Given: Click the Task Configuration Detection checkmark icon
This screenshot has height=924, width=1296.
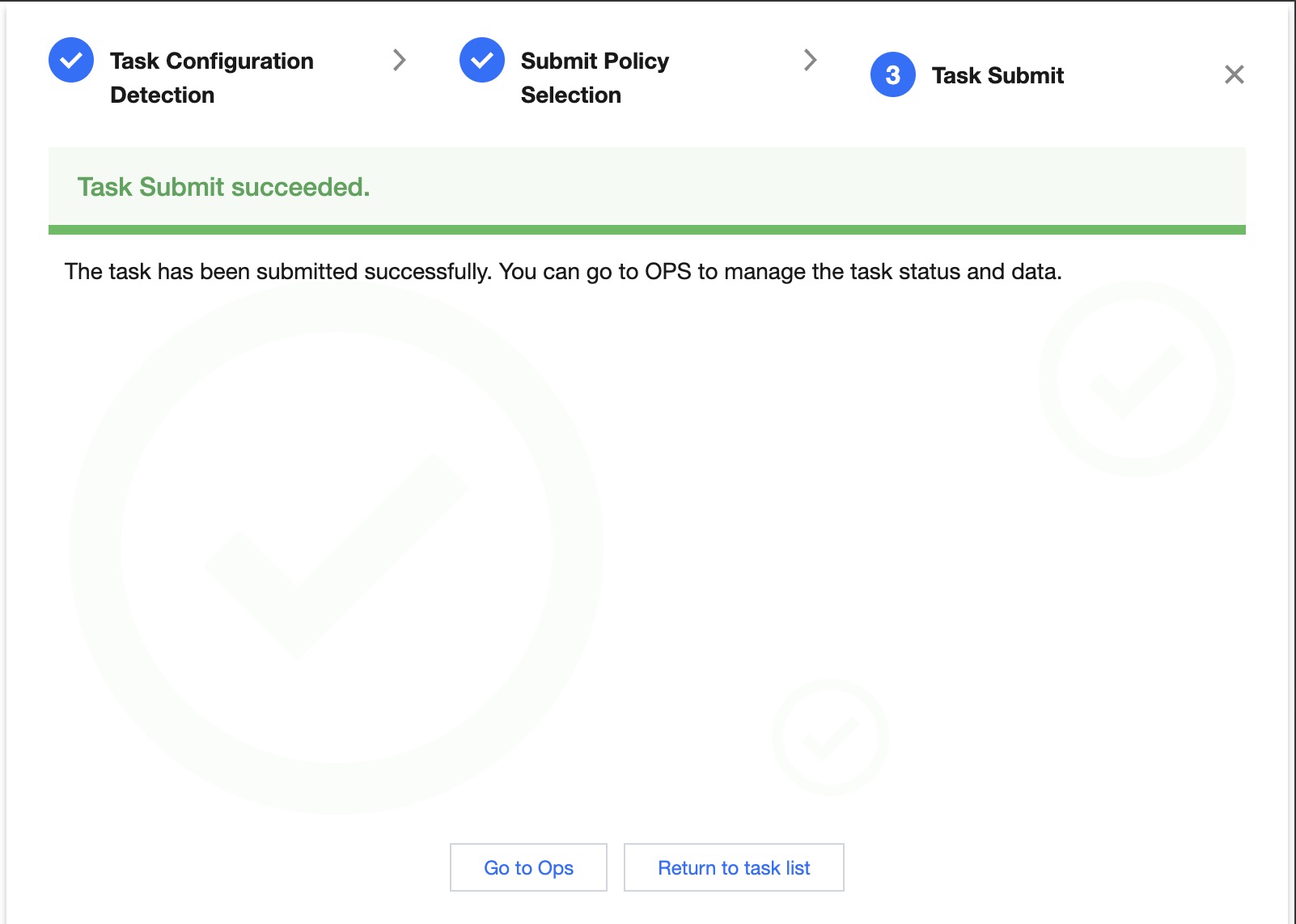Looking at the screenshot, I should [71, 60].
